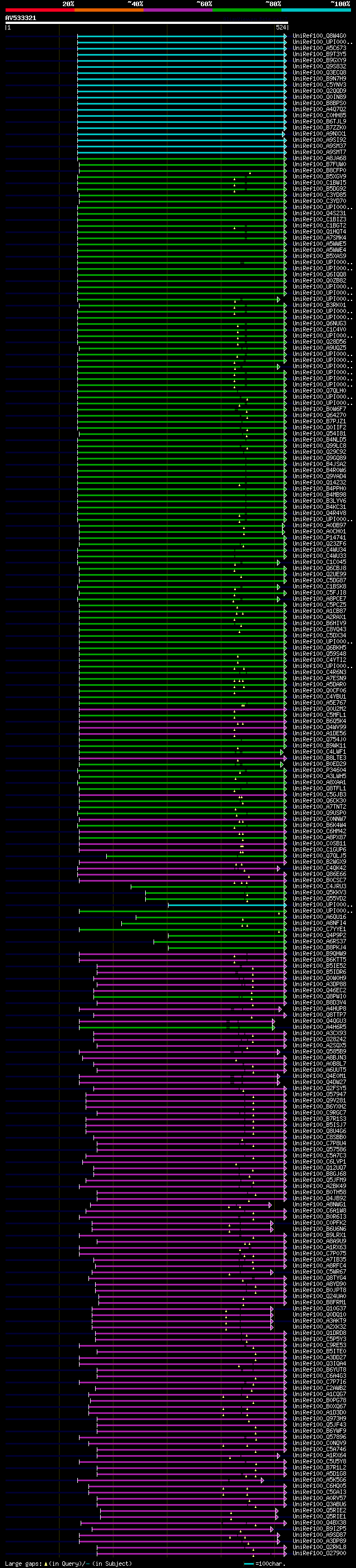Select hit UniRef100_Q0U2M2
Image resolution: width=356 pixels, height=1568 pixels.
(x=319, y=709)
